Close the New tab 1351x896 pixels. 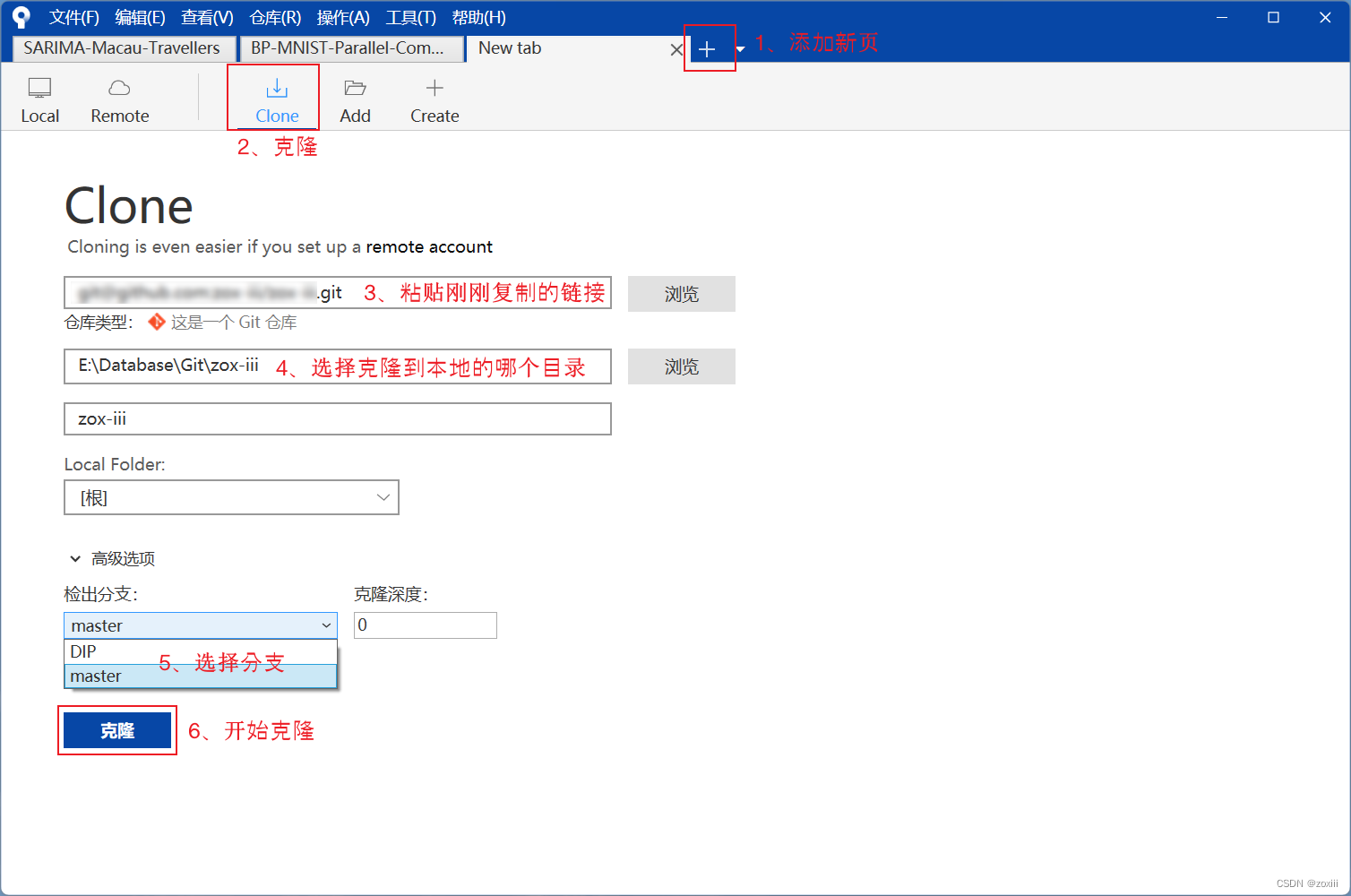676,49
